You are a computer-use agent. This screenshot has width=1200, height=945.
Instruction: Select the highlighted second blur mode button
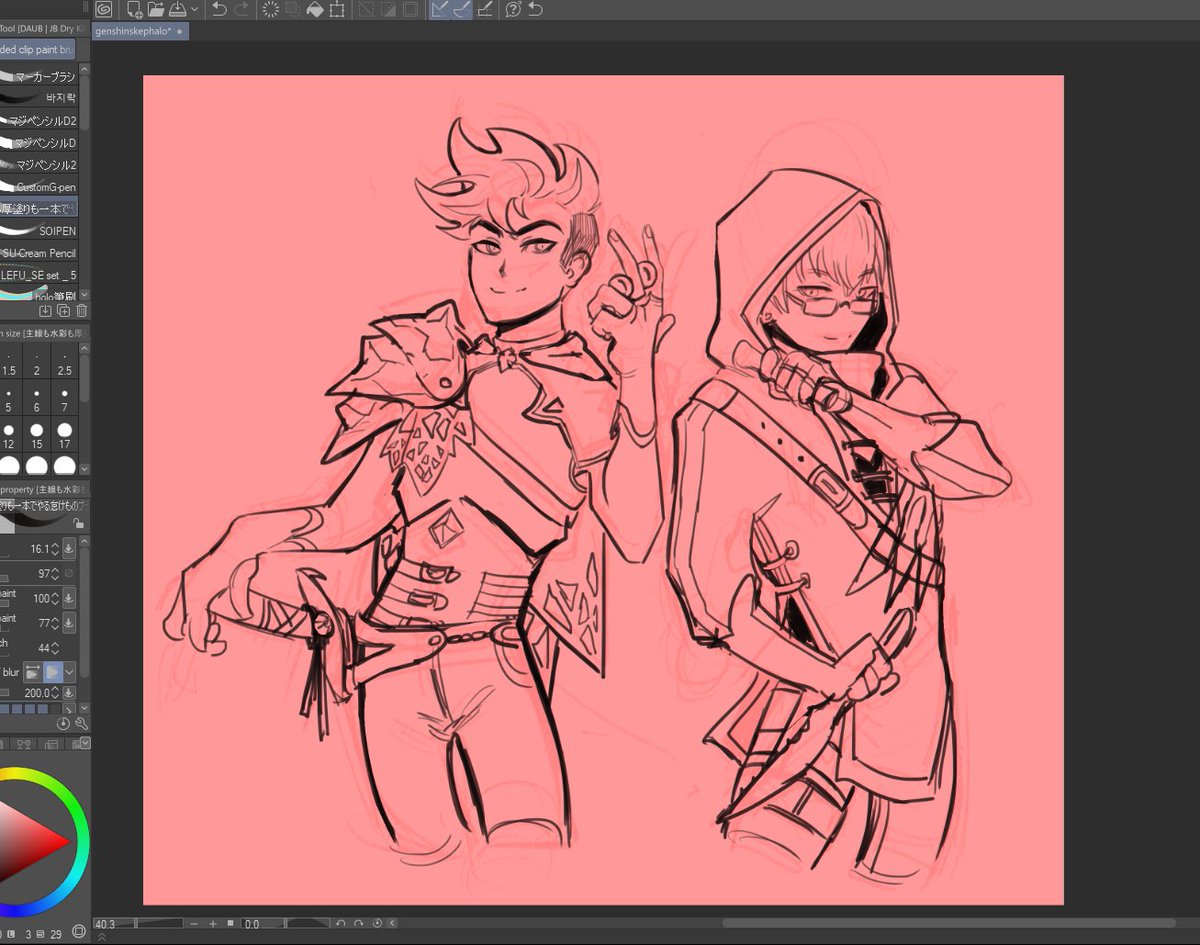click(x=52, y=673)
